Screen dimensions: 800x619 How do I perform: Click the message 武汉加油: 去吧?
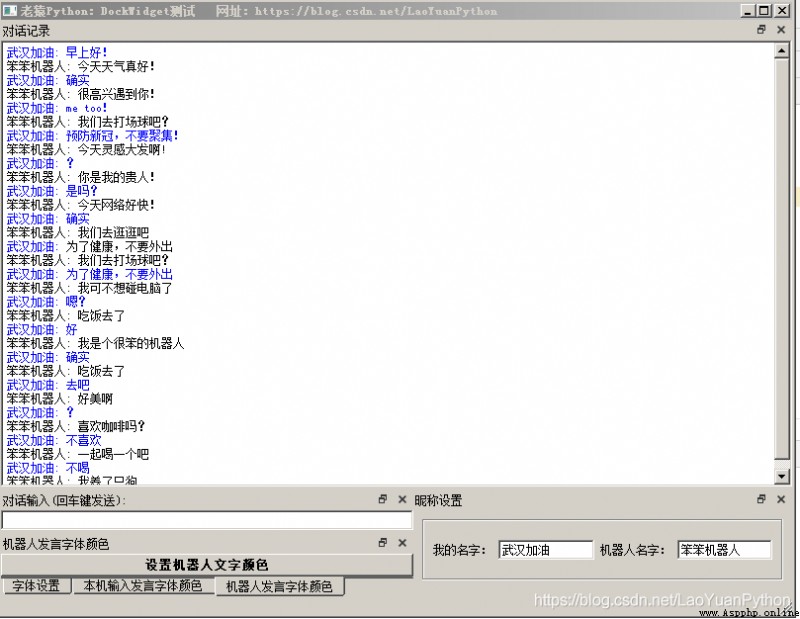tap(48, 385)
